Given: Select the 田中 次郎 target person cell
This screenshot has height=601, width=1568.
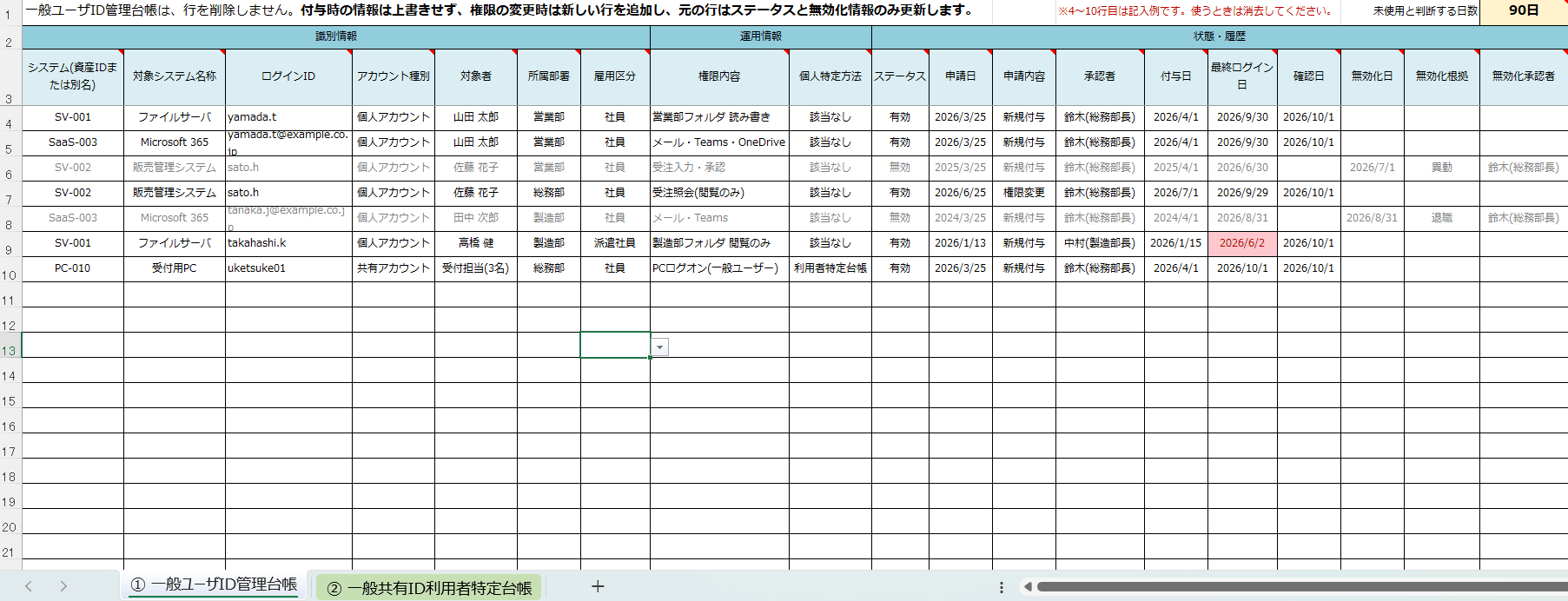Looking at the screenshot, I should click(x=476, y=218).
